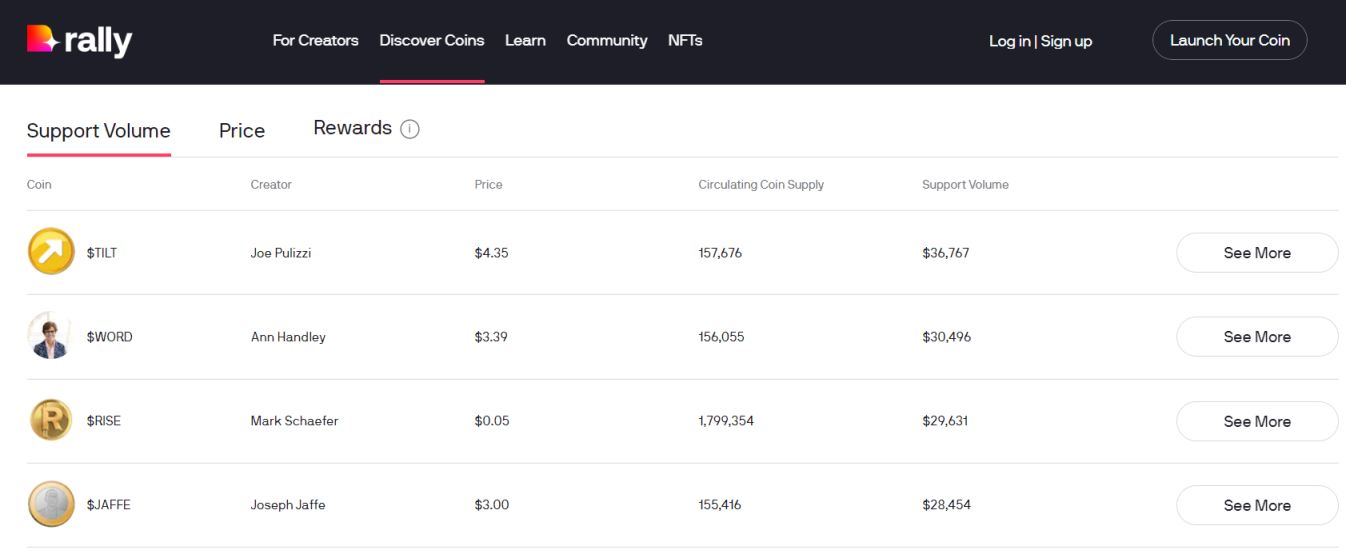Click the $JAFFE silver coin icon
The image size is (1346, 558).
click(x=51, y=505)
